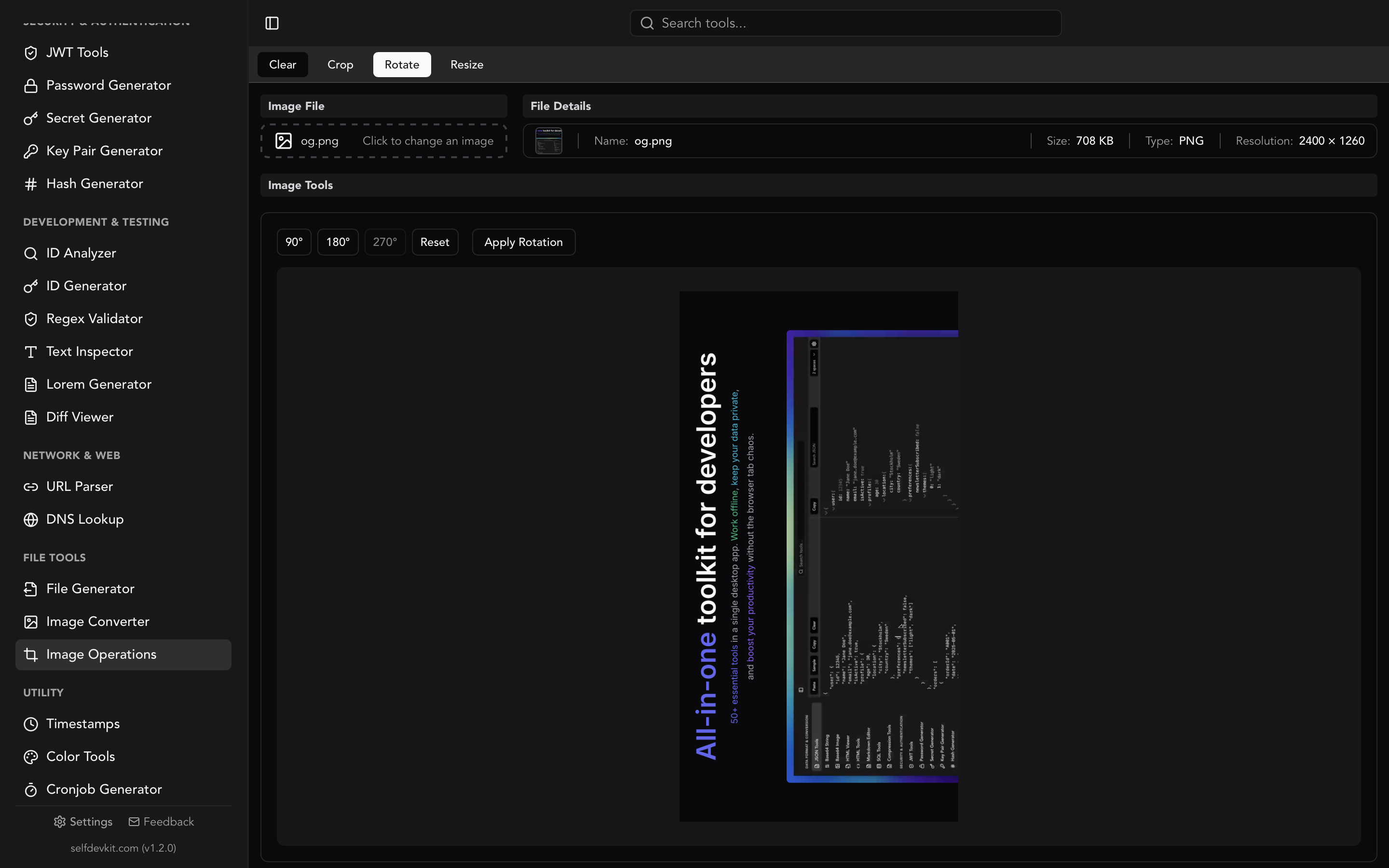
Task: Click the ID Analyzer magnifier icon
Action: click(31, 253)
